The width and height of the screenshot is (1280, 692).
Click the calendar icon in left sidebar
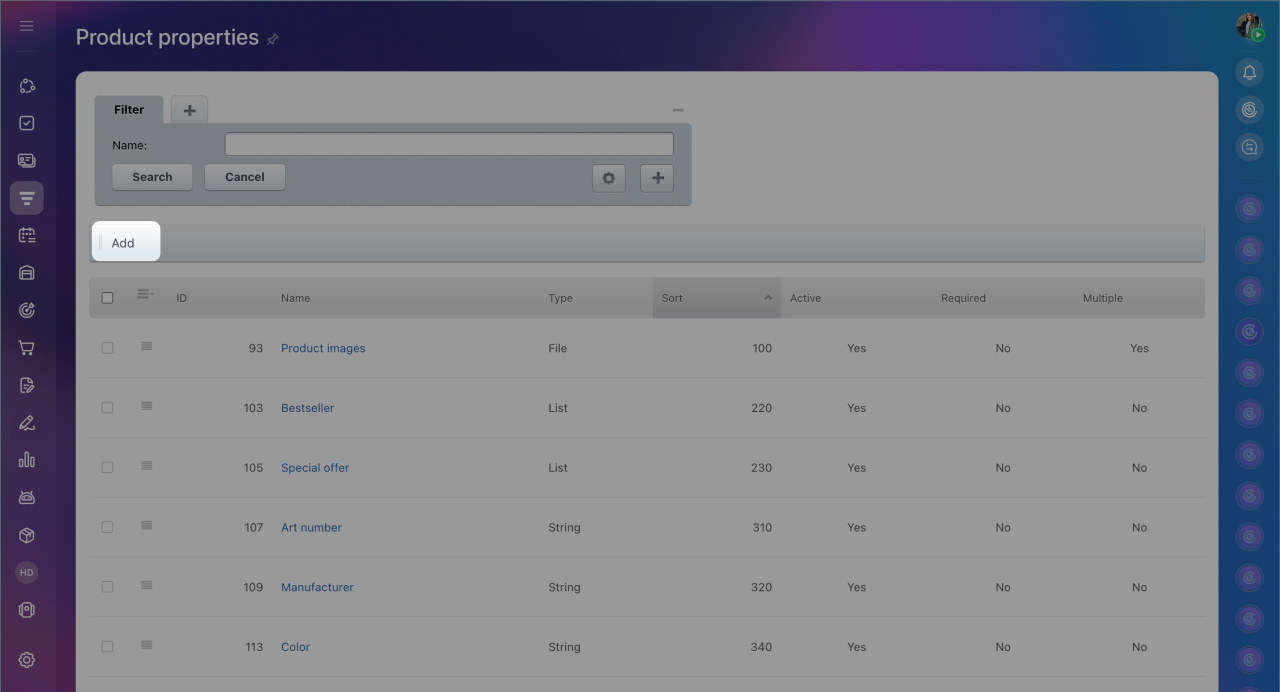click(27, 235)
